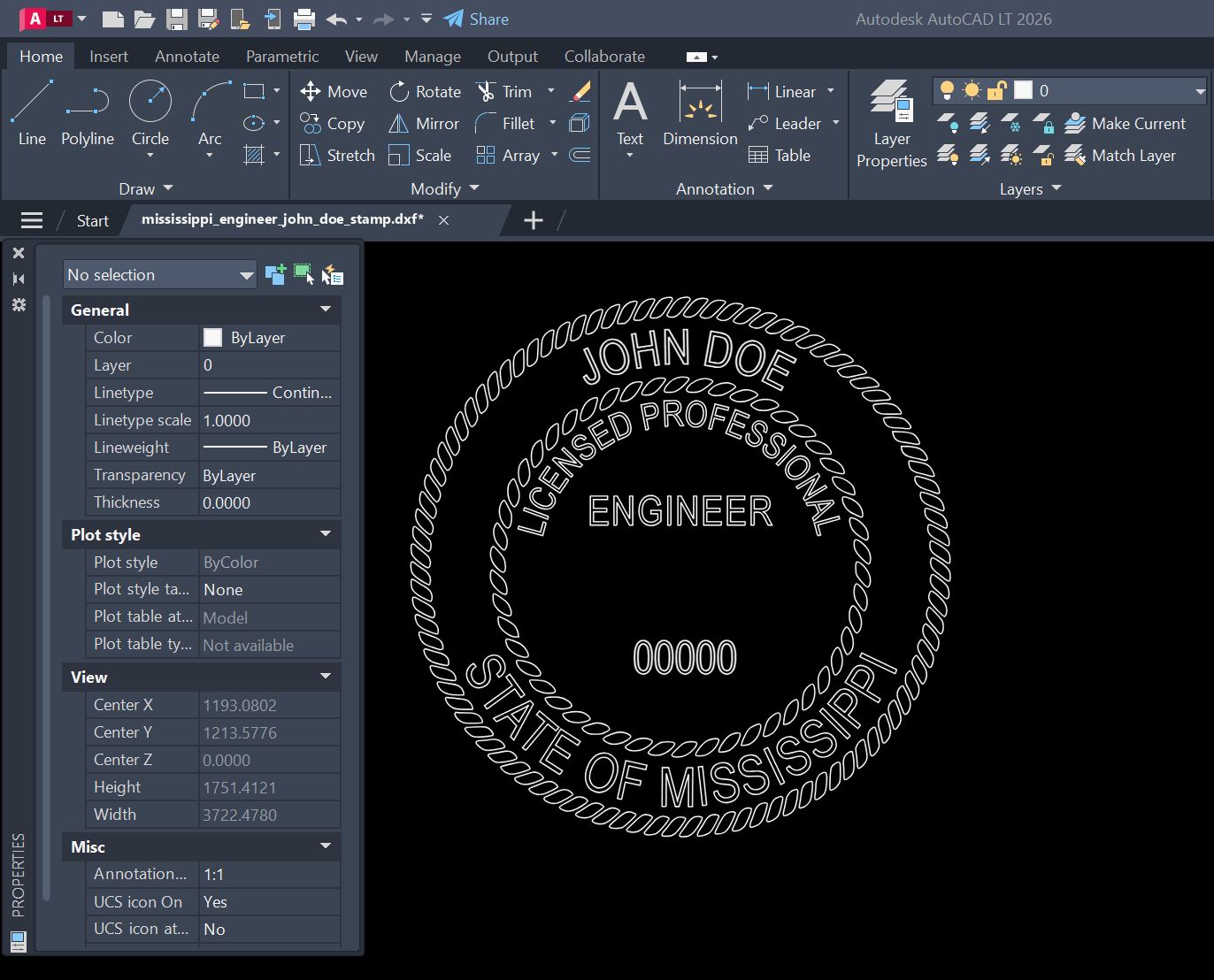
Task: Select the Line tool
Action: coord(32,113)
